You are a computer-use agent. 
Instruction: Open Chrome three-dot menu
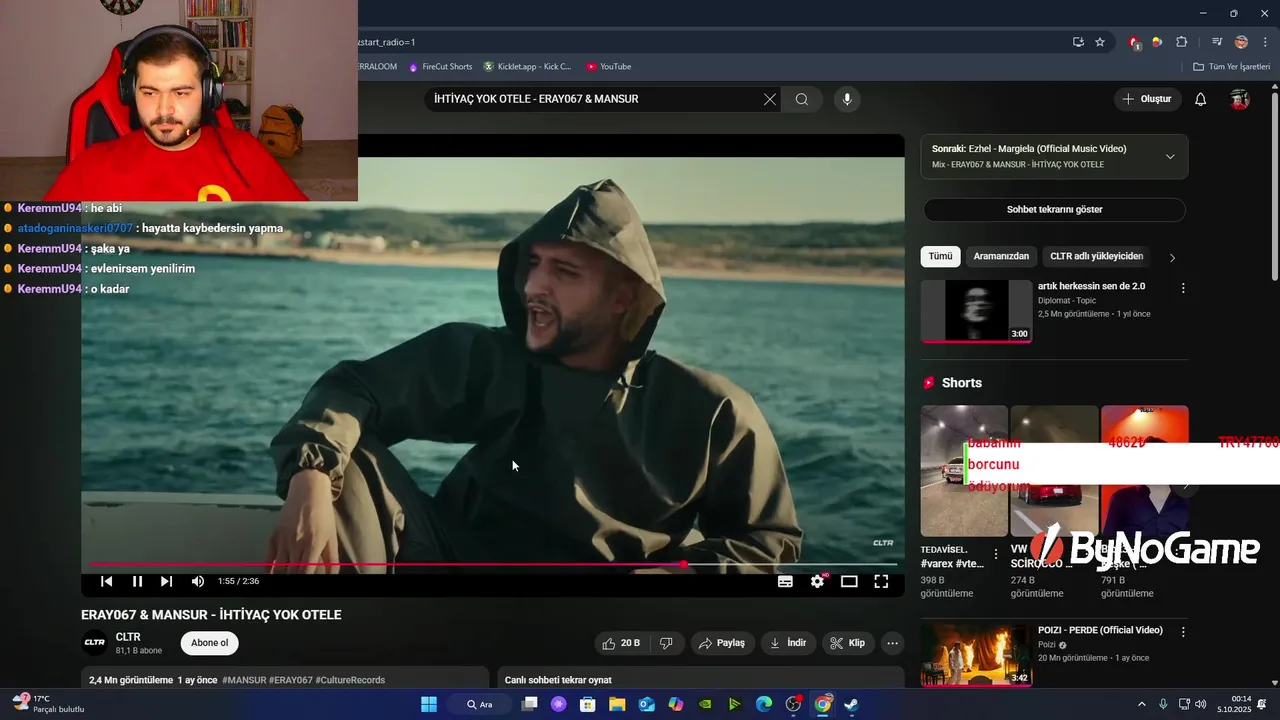coord(1265,42)
